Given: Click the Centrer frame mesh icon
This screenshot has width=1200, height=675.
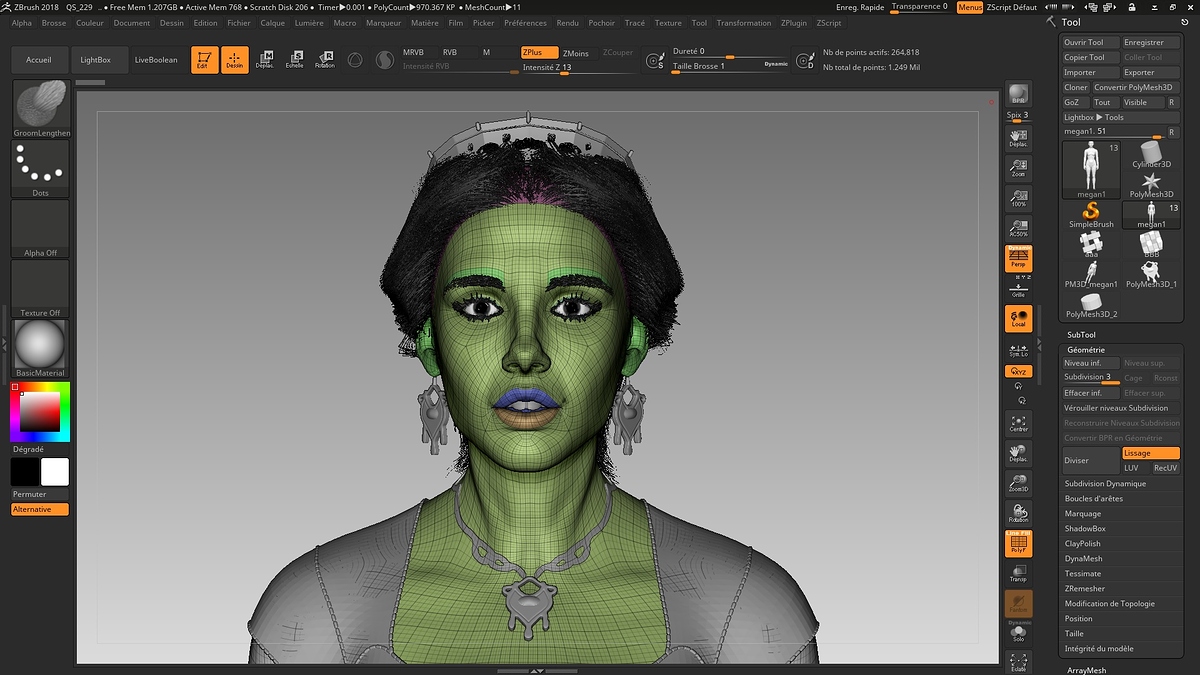Looking at the screenshot, I should [x=1018, y=423].
